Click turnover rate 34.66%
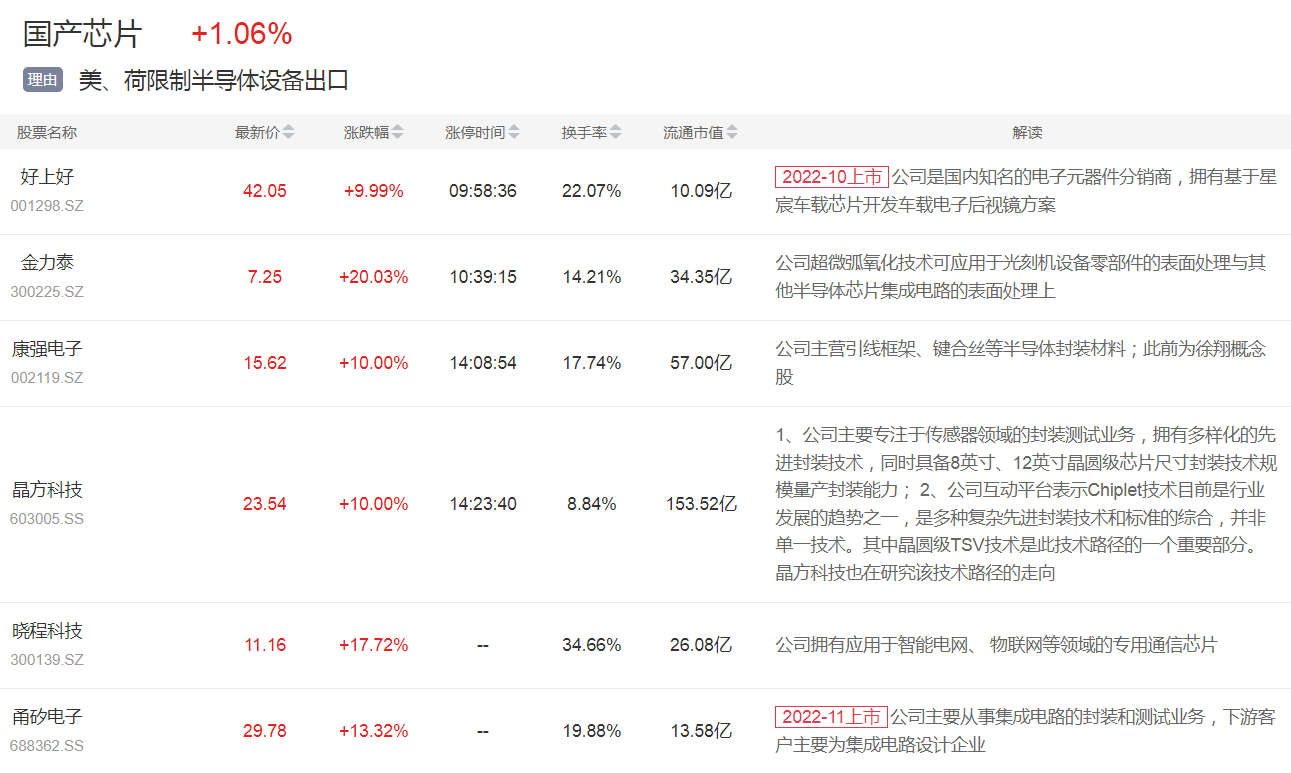Image resolution: width=1291 pixels, height=773 pixels. [592, 645]
